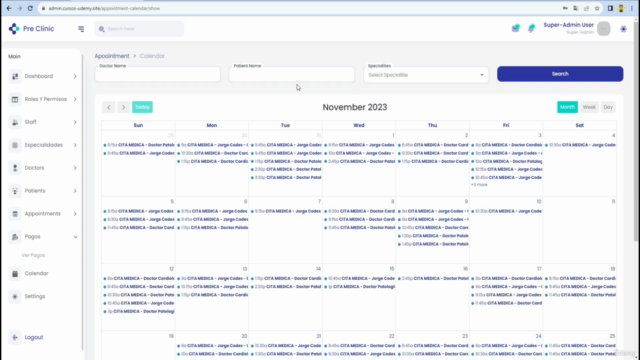Open the 1:45p appointment on Thursday 9

point(433,244)
